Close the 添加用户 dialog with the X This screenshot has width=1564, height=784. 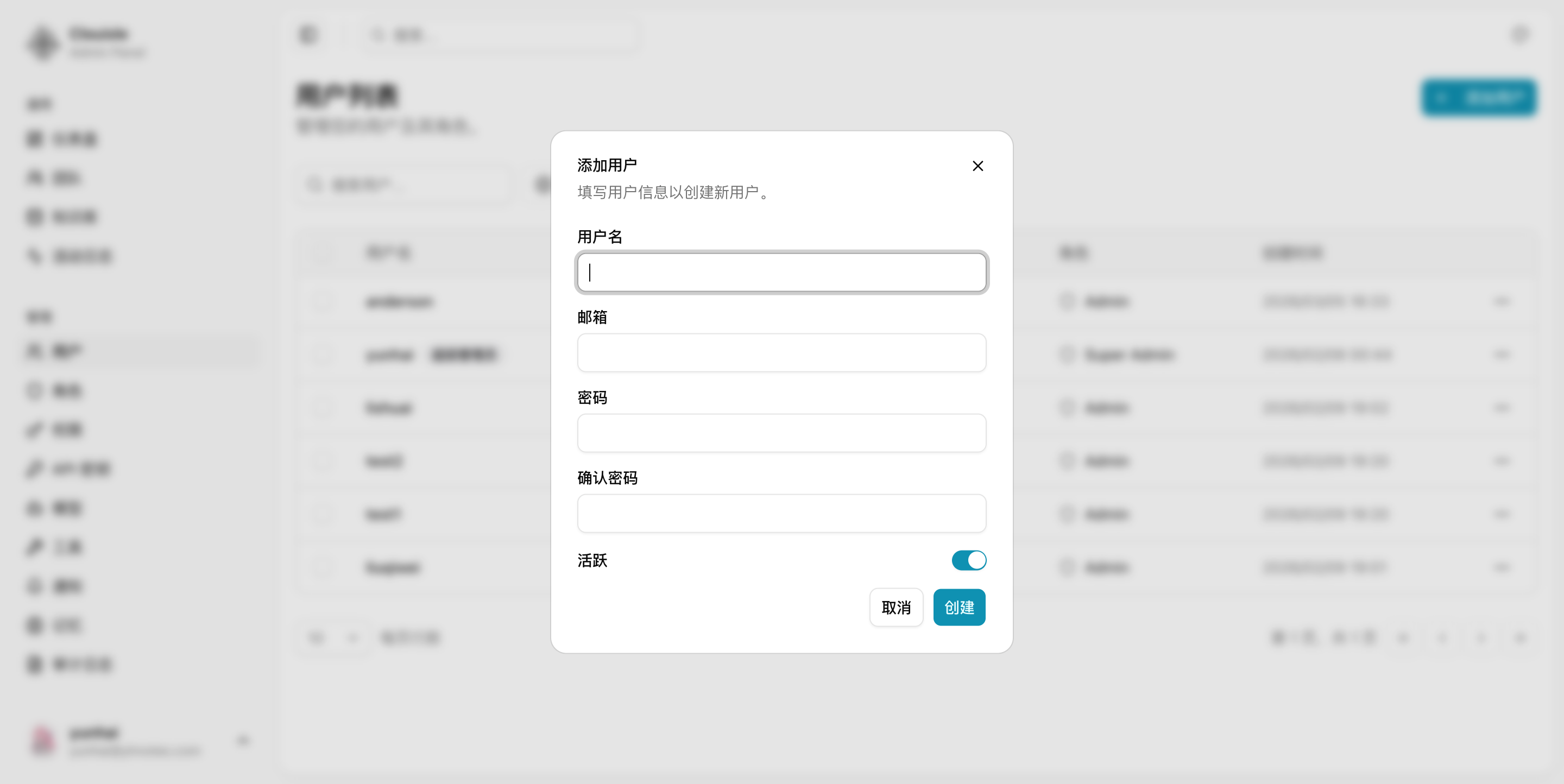977,166
